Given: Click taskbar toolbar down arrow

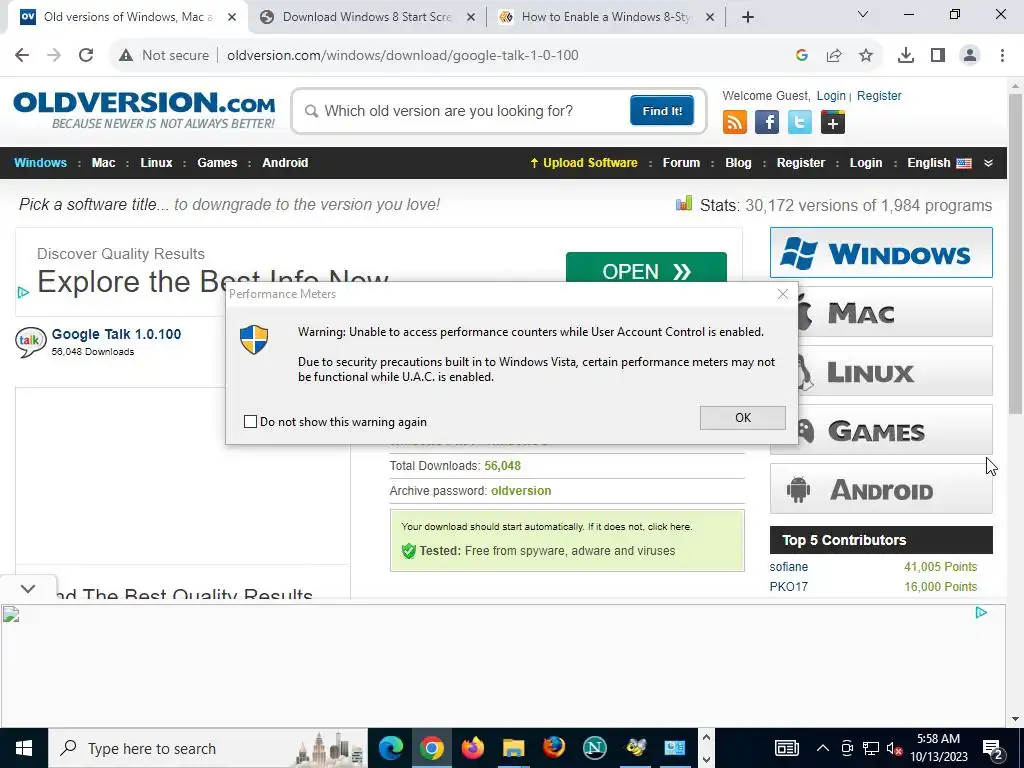Looking at the screenshot, I should [706, 760].
